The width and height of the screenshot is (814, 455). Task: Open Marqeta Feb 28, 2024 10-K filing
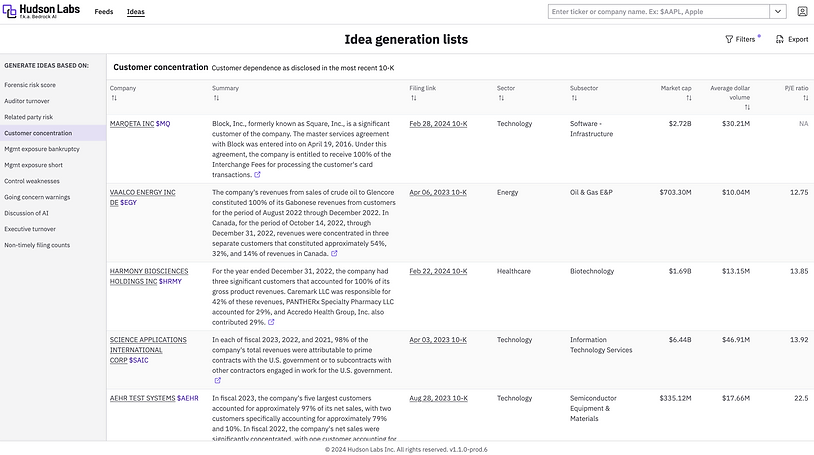coord(438,123)
